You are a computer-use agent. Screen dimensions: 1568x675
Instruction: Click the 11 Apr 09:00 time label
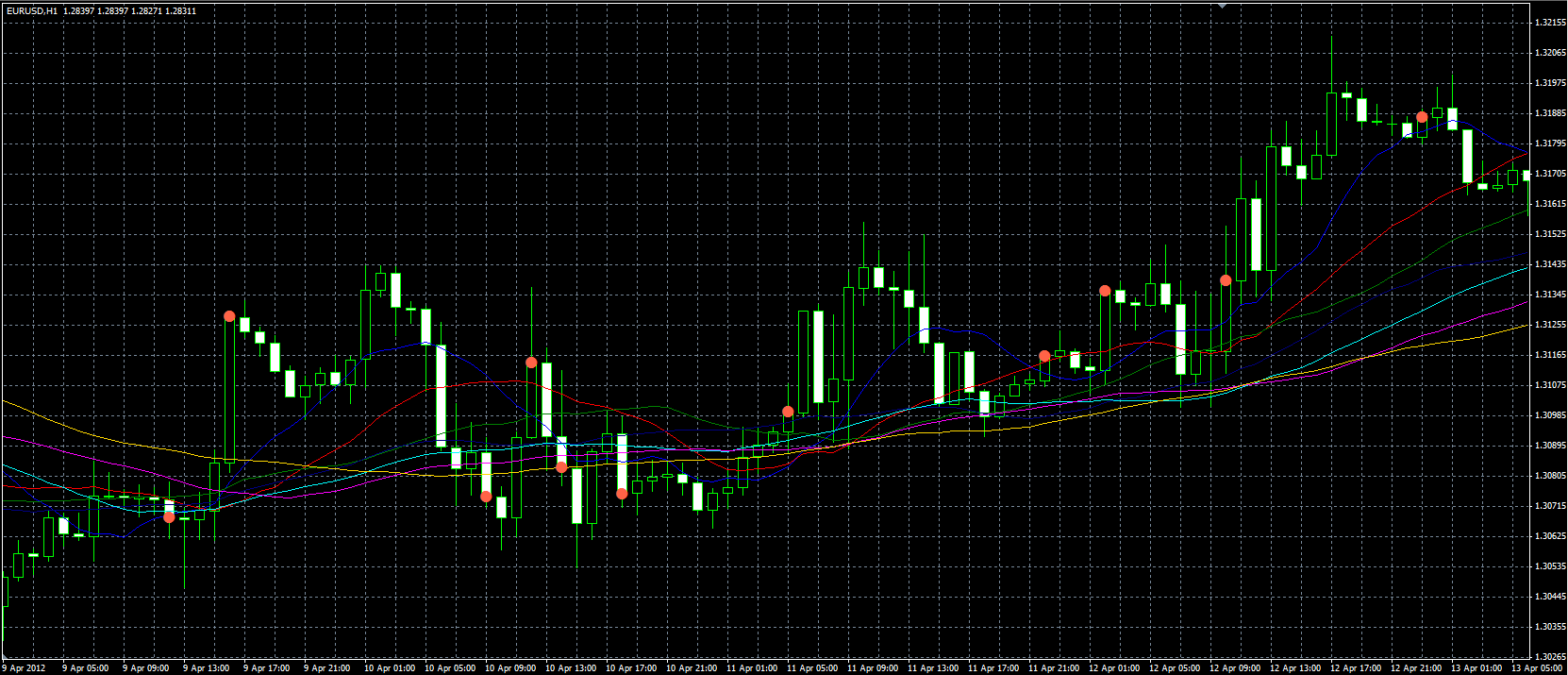tap(873, 668)
